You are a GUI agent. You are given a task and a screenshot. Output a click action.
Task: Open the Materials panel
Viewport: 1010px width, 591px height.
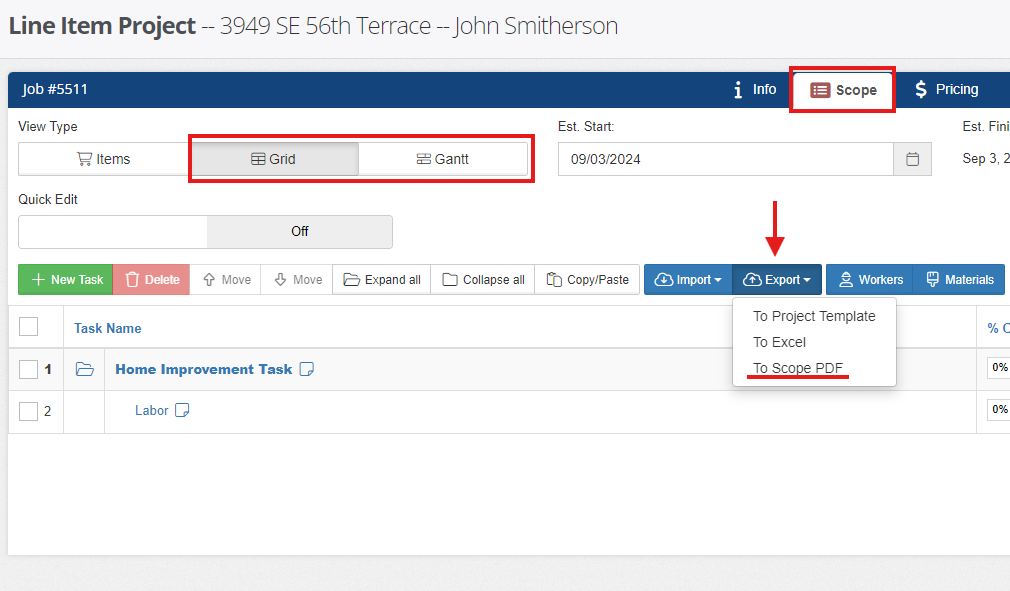(959, 280)
